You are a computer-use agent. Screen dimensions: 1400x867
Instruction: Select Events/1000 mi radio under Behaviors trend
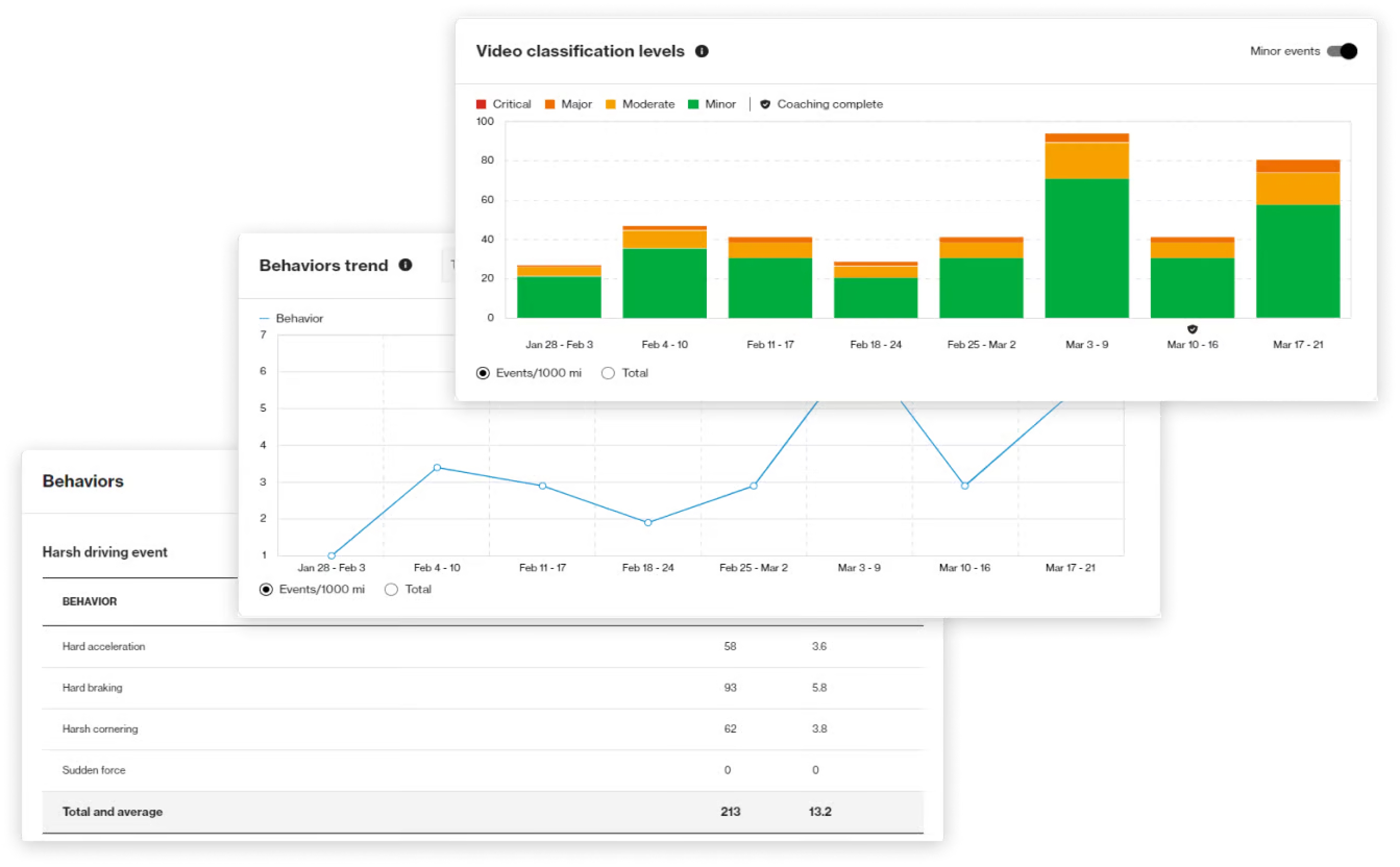click(266, 589)
